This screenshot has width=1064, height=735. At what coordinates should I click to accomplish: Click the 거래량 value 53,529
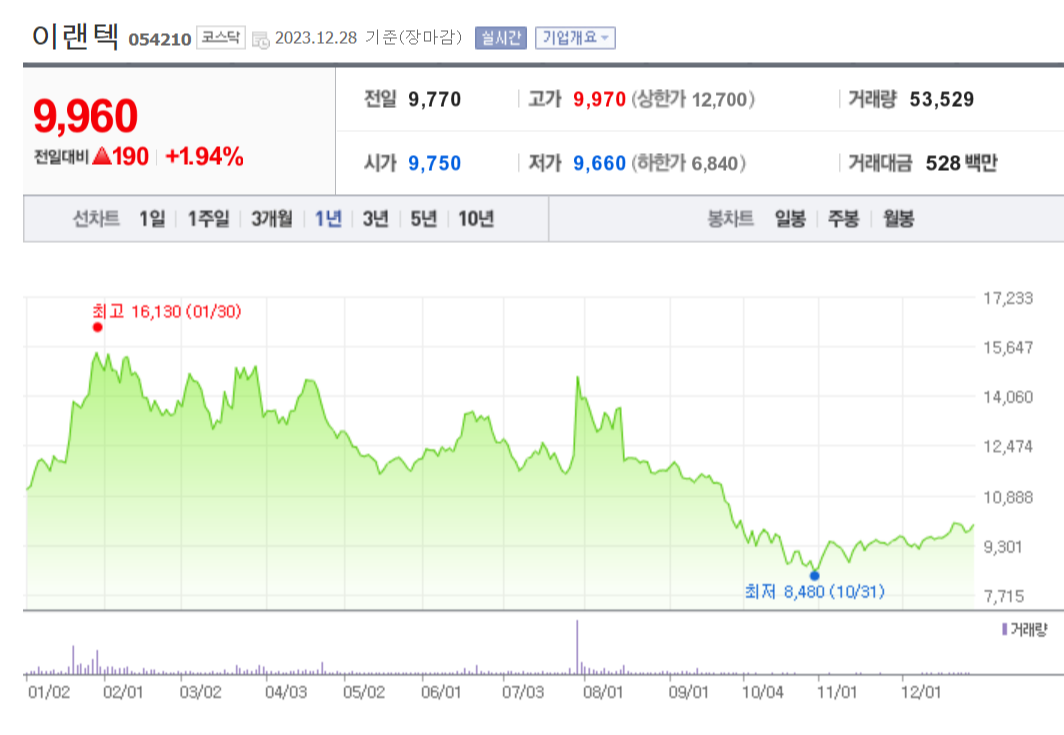click(x=941, y=100)
